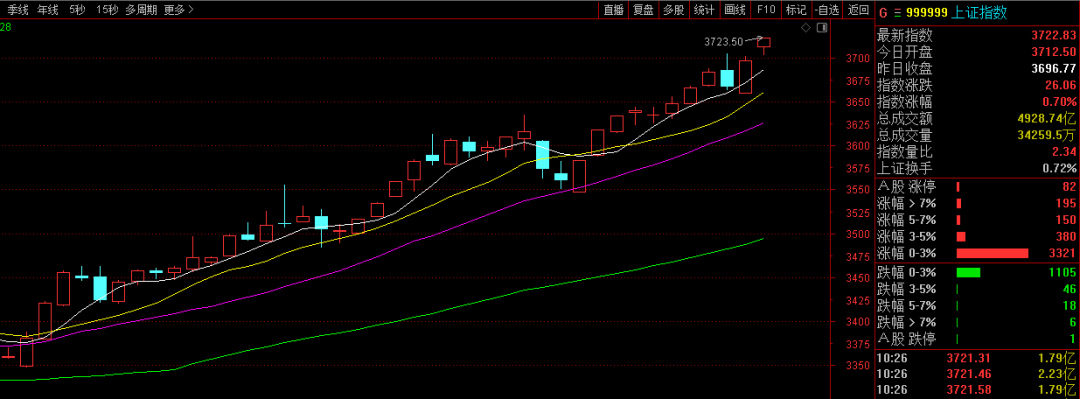
Task: Click the 指数涨跌 value 26.06
Action: tap(1061, 85)
